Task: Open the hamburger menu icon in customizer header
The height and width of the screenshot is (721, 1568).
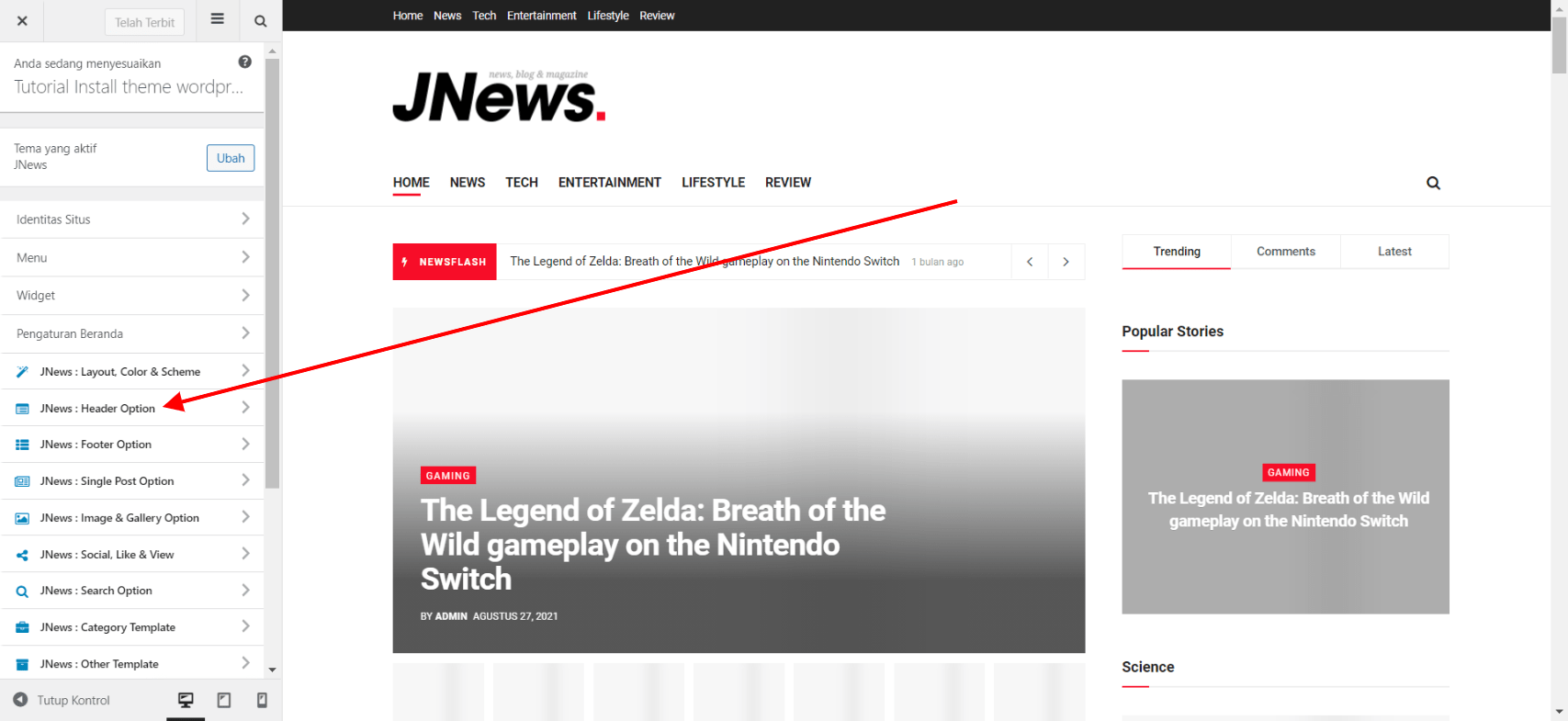Action: coord(218,18)
